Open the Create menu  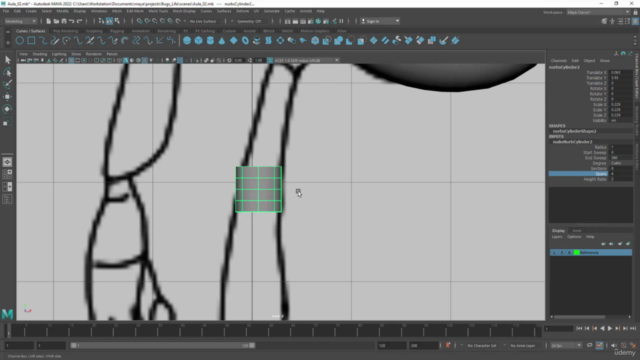[31, 11]
